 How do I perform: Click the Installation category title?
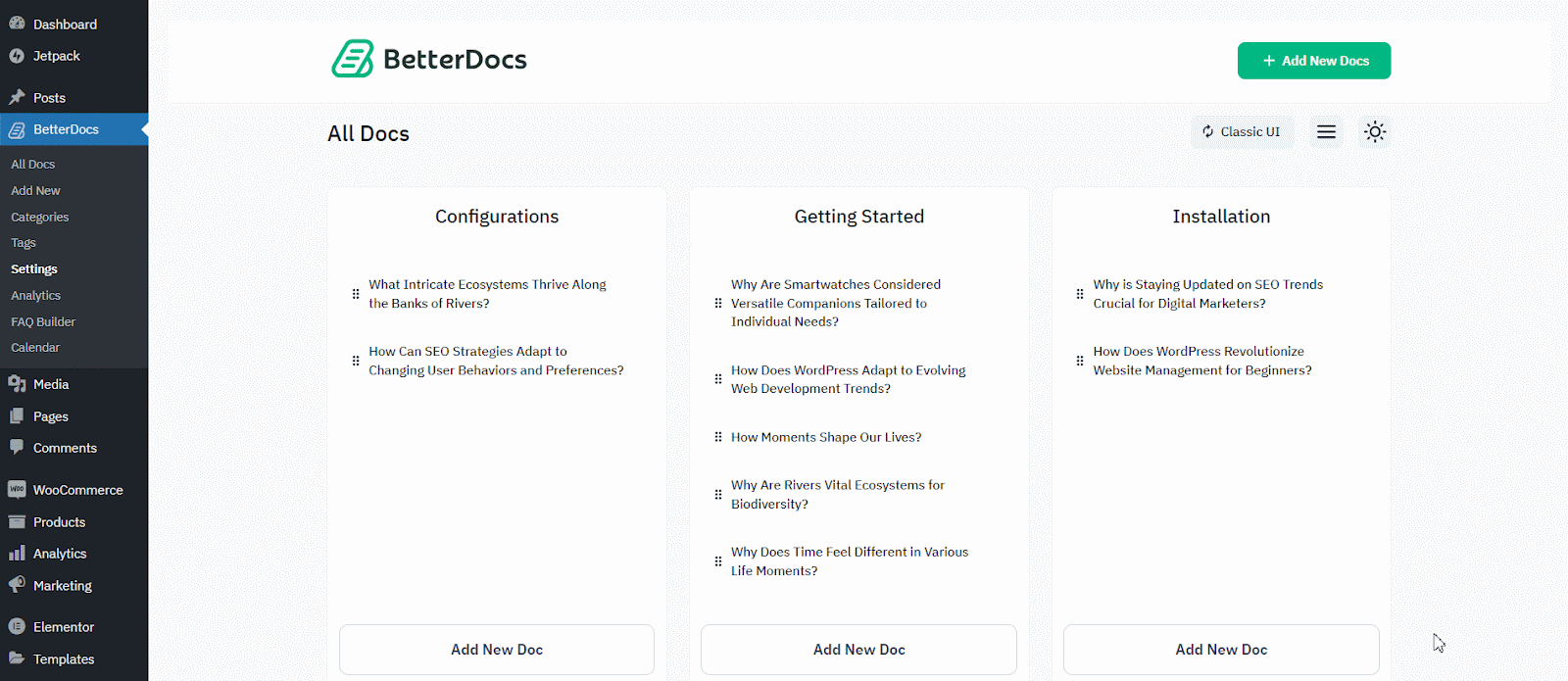[1221, 217]
